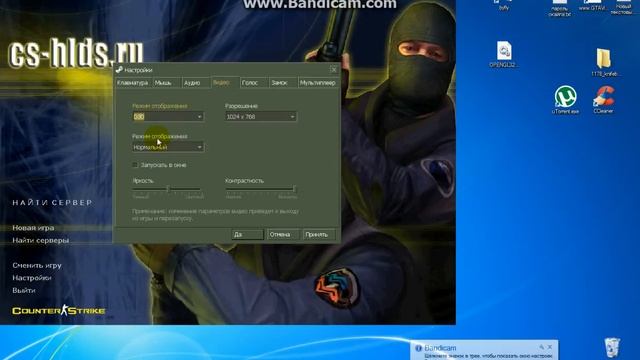Image resolution: width=640 pixels, height=360 pixels.
Task: Click the pin icon on Bandicam notification
Action: click(542, 347)
